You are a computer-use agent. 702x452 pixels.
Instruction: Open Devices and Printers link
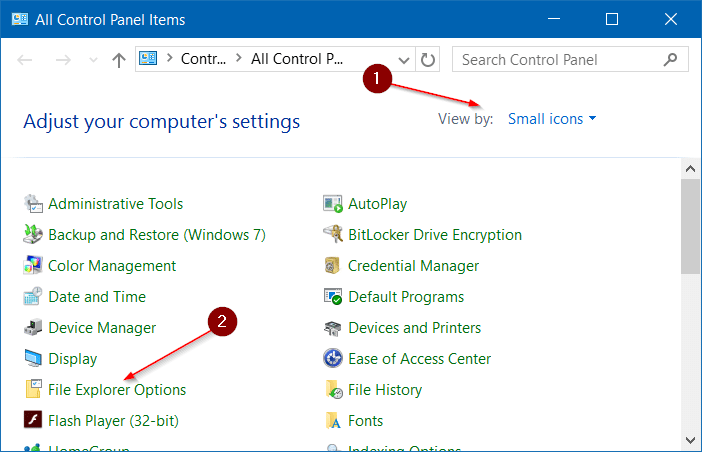pyautogui.click(x=415, y=328)
